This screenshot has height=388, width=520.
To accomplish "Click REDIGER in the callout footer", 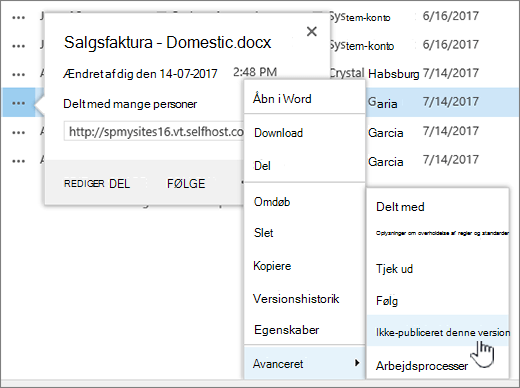I will [84, 183].
